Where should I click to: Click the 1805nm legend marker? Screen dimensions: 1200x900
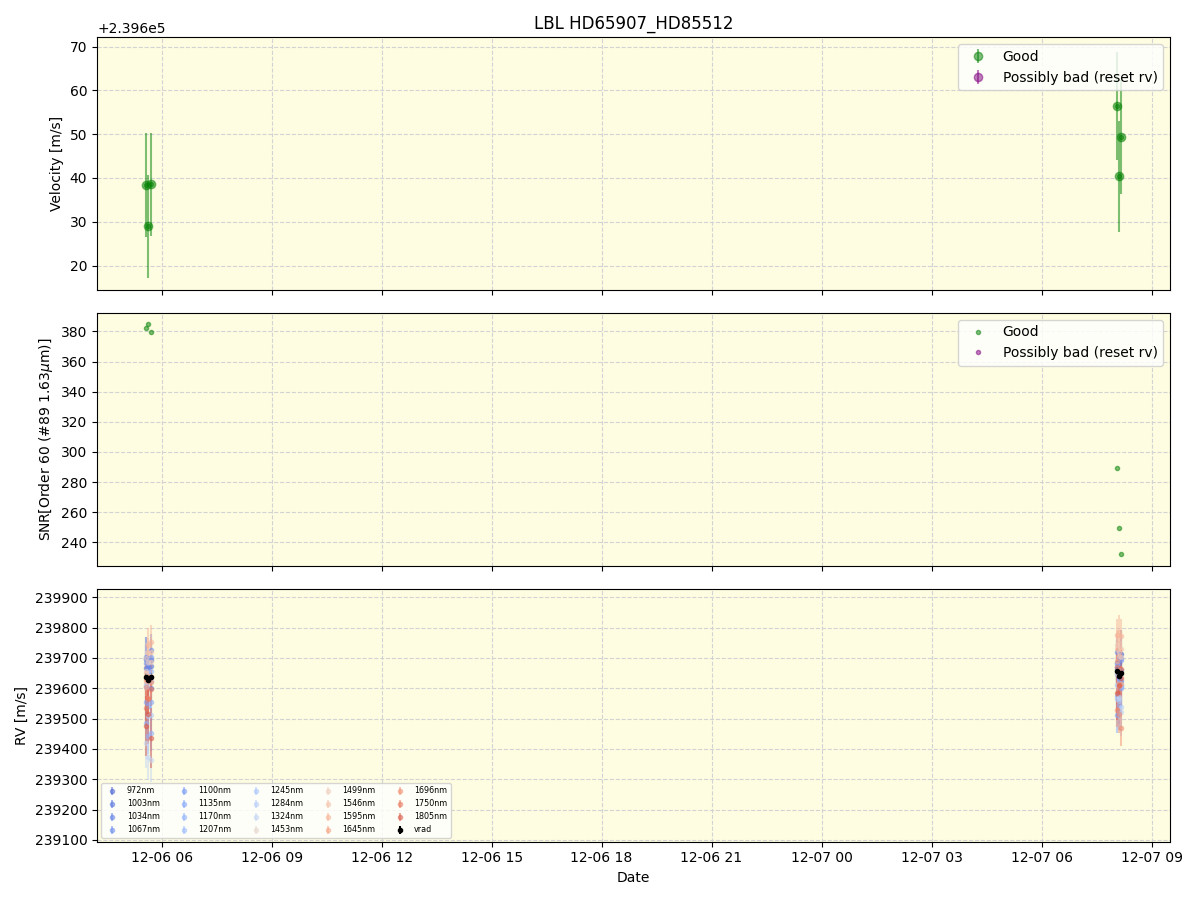(400, 817)
